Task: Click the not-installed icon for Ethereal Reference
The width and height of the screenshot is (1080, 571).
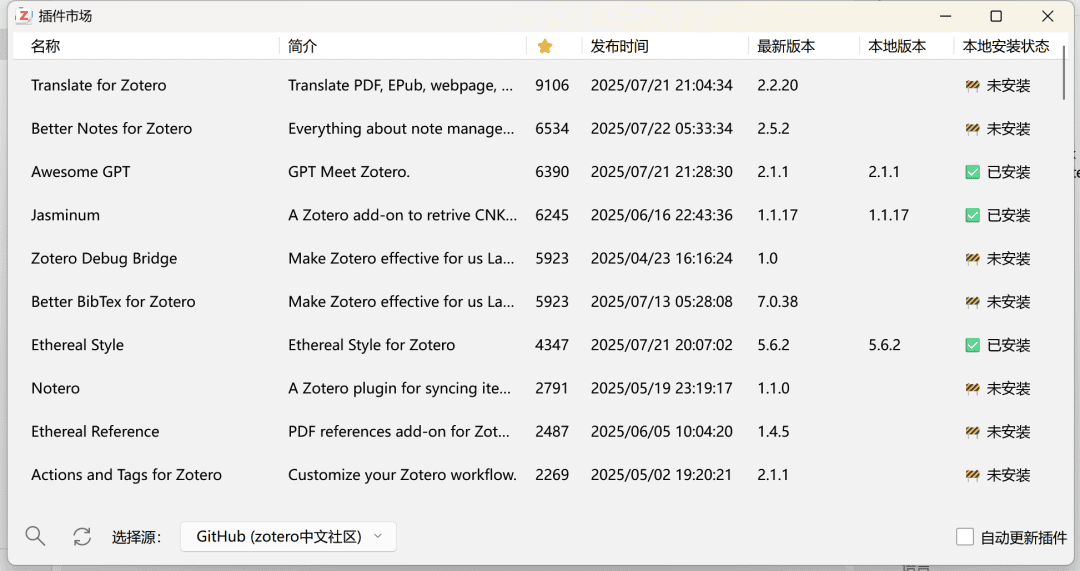Action: [973, 432]
